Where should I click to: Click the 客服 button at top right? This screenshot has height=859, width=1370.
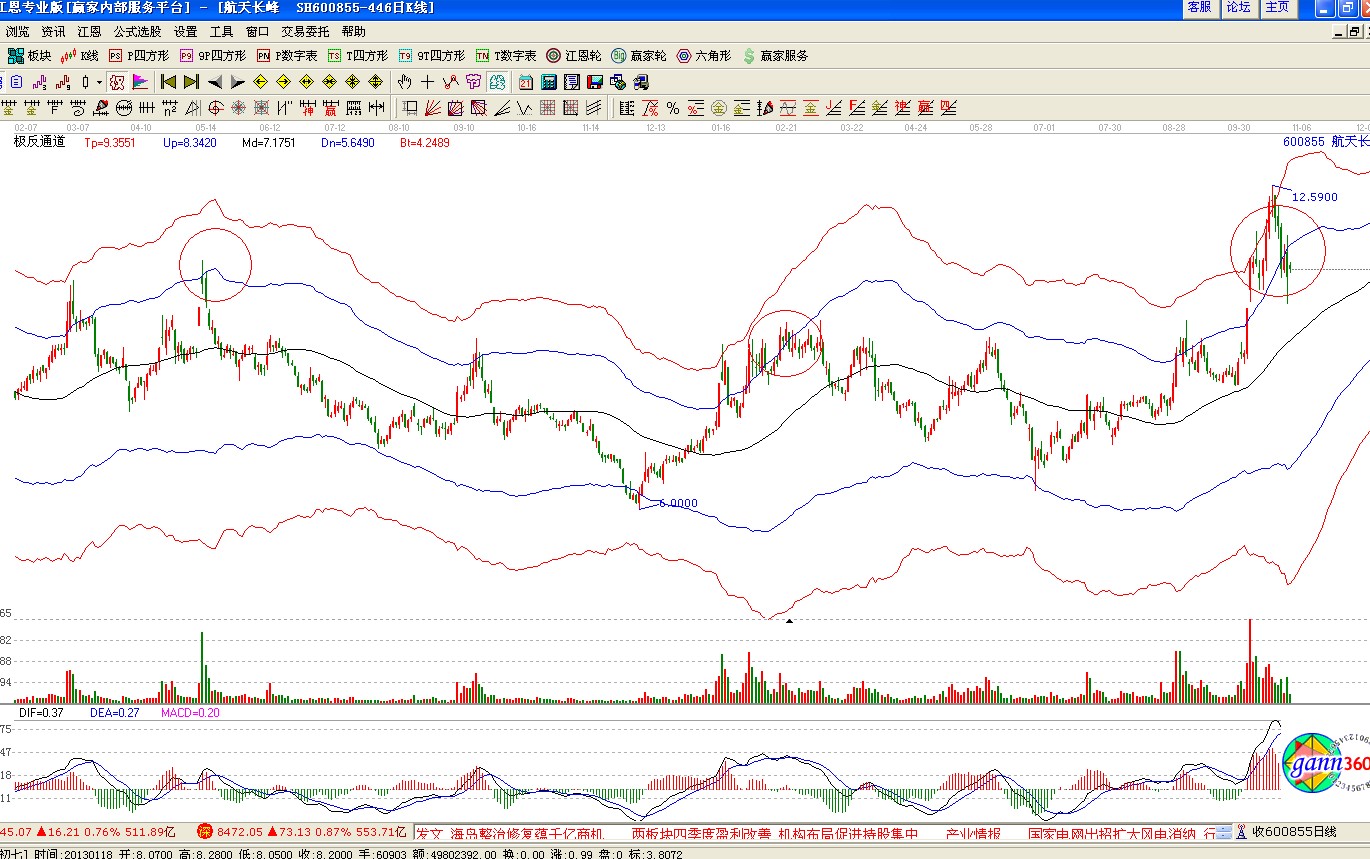click(x=1199, y=8)
